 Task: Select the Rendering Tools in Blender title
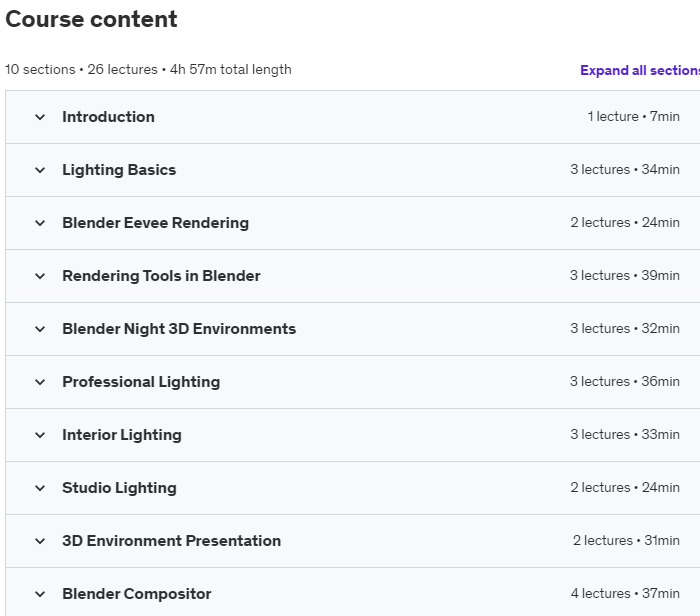[x=161, y=276]
